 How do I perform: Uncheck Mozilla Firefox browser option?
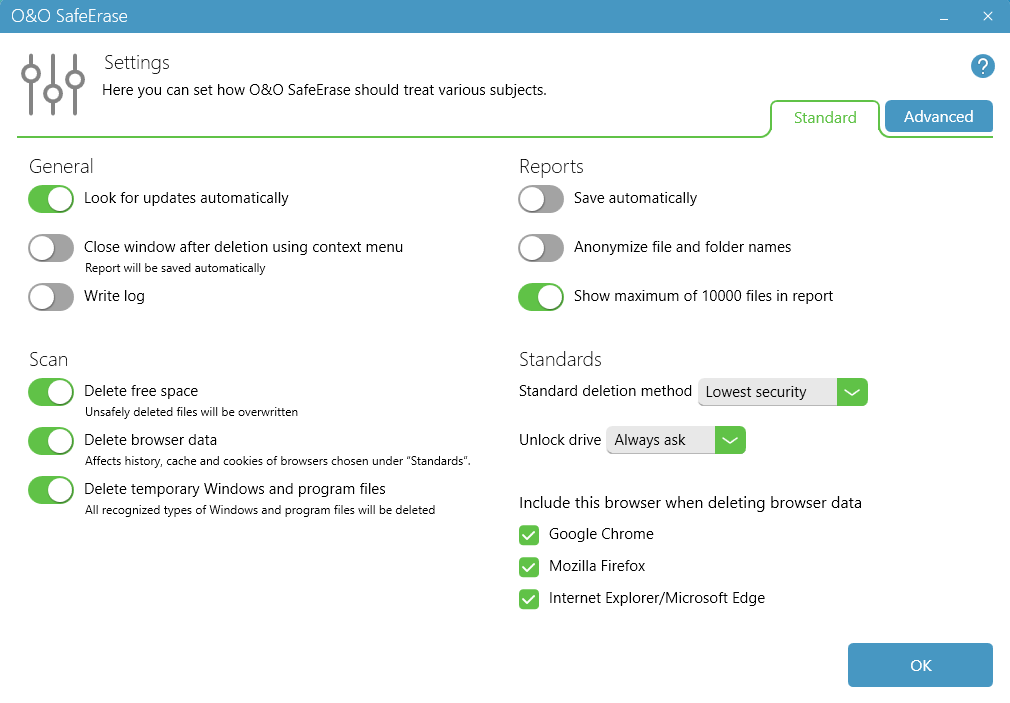(529, 567)
